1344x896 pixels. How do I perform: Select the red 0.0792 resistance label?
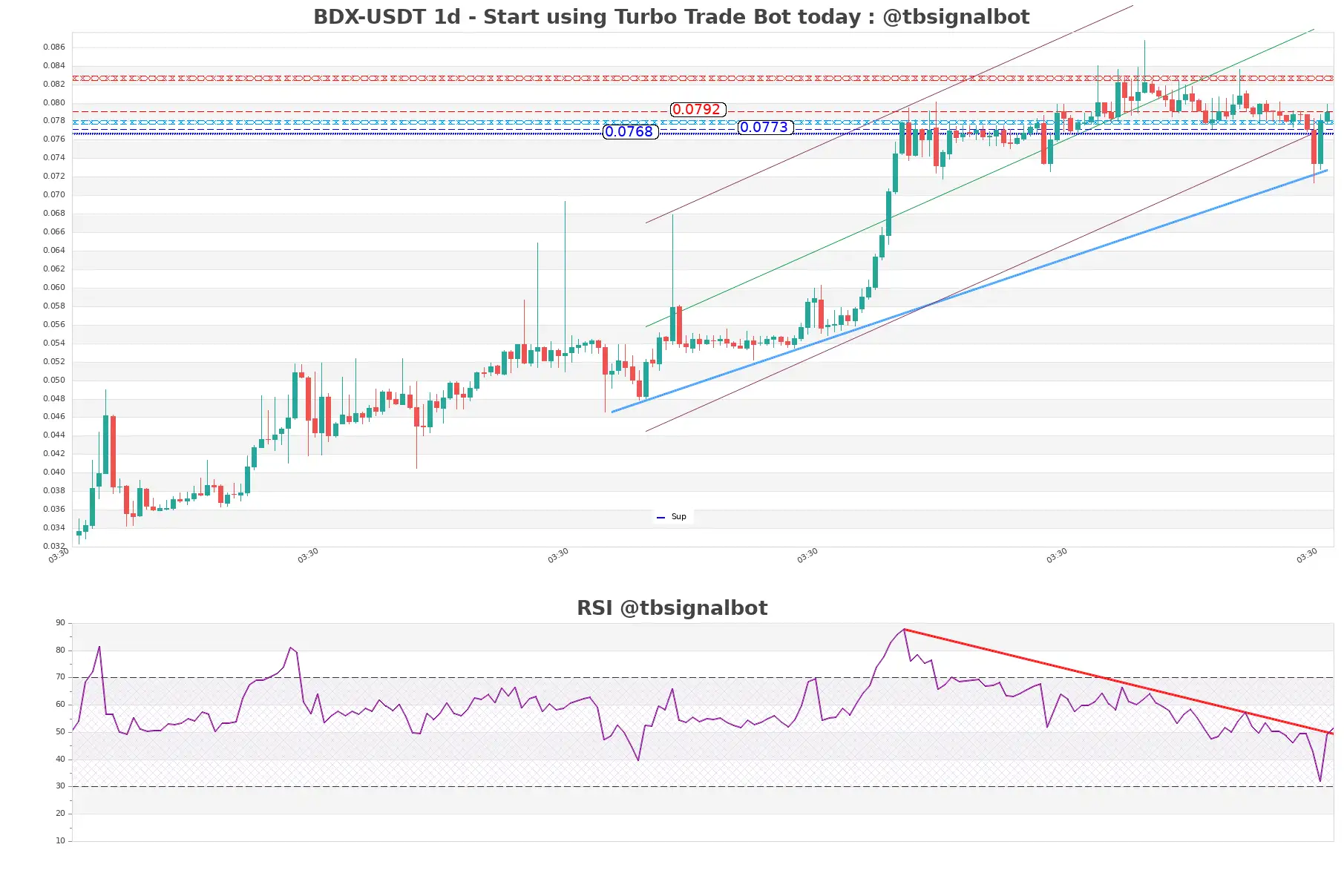coord(698,110)
